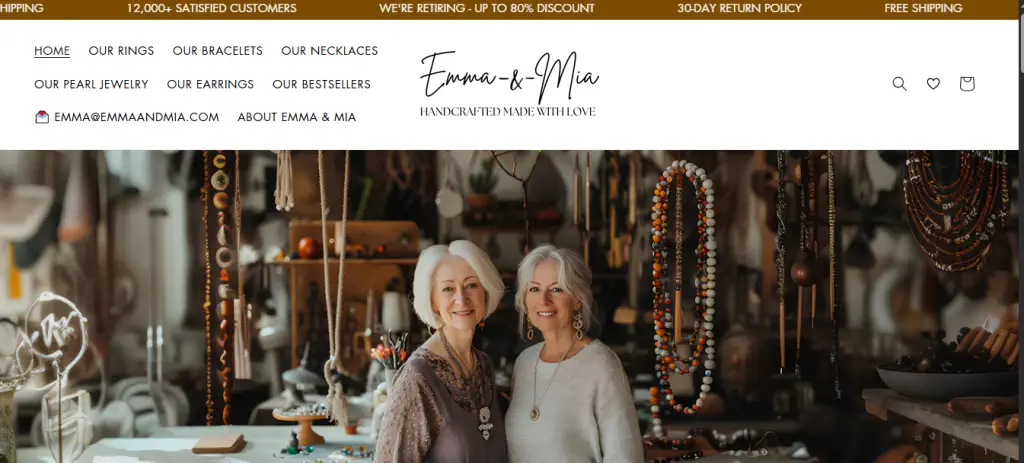Screen dimensions: 1024x463
Task: Click the 30-day return policy banner text
Action: pyautogui.click(x=739, y=8)
